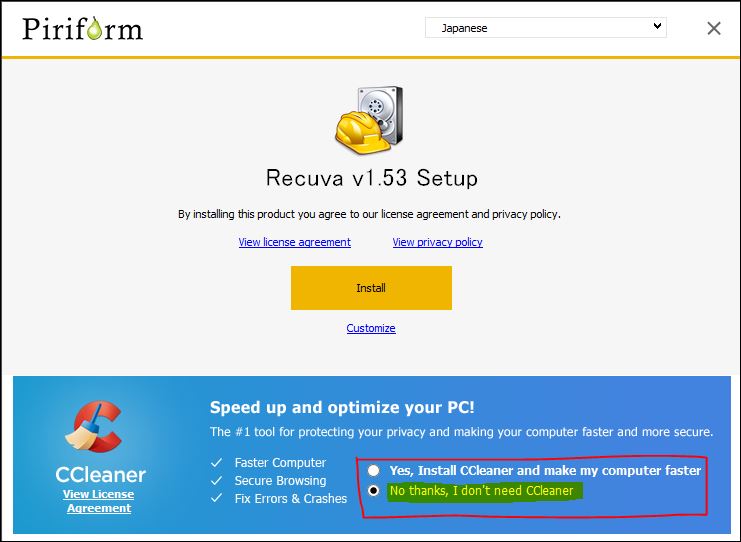Open the Customize install options link

(x=371, y=328)
